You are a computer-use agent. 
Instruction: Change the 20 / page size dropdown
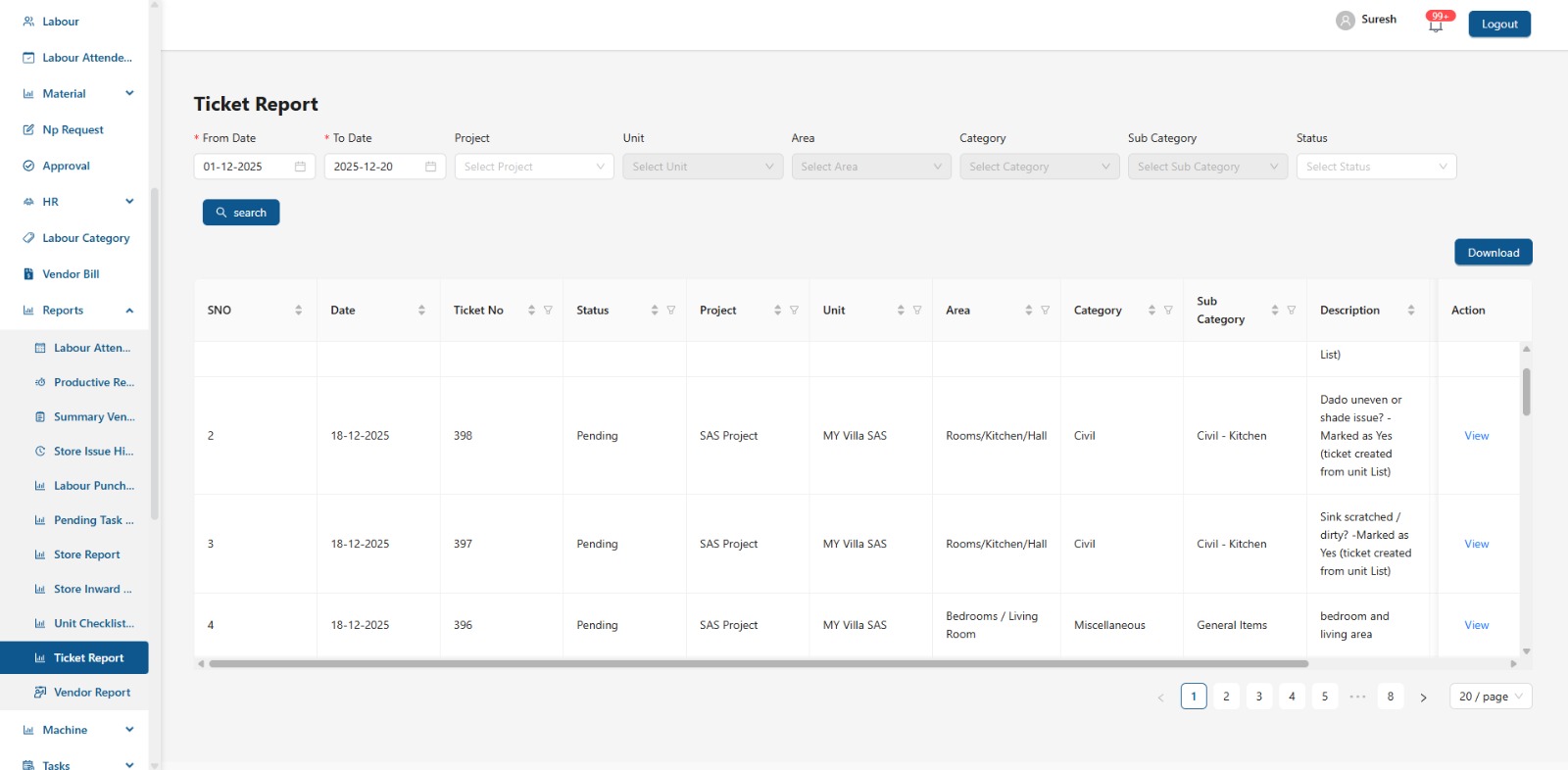[x=1491, y=697]
